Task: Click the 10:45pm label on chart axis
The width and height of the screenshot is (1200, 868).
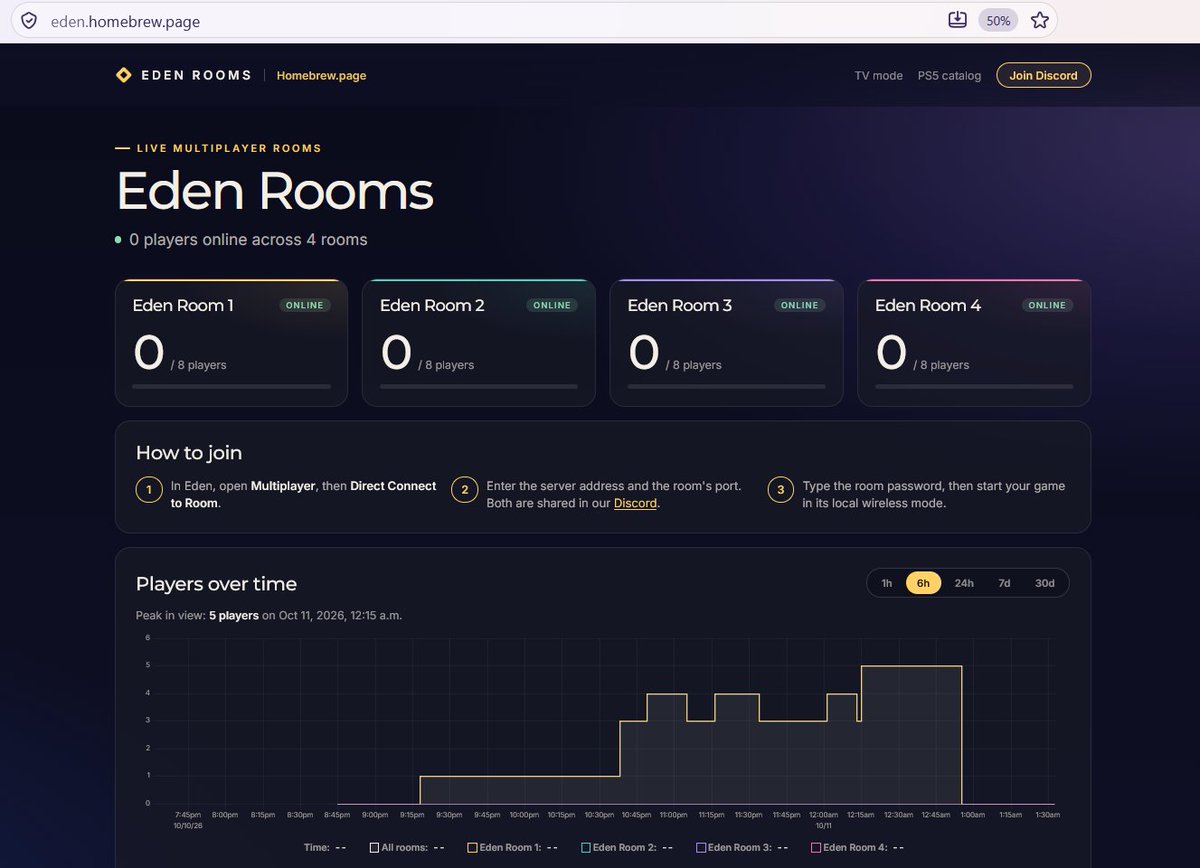Action: 636,815
